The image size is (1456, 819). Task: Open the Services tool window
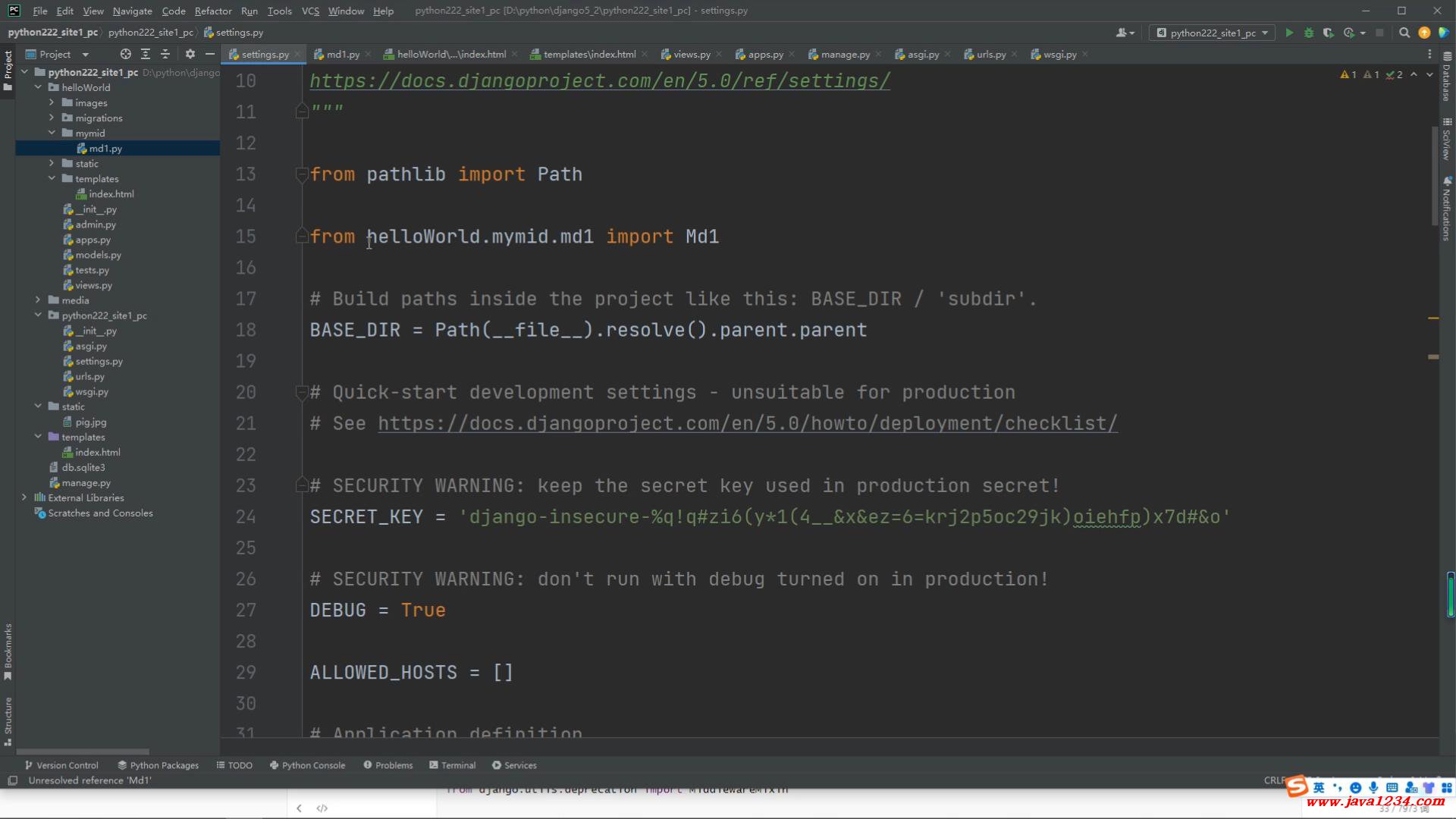[514, 765]
